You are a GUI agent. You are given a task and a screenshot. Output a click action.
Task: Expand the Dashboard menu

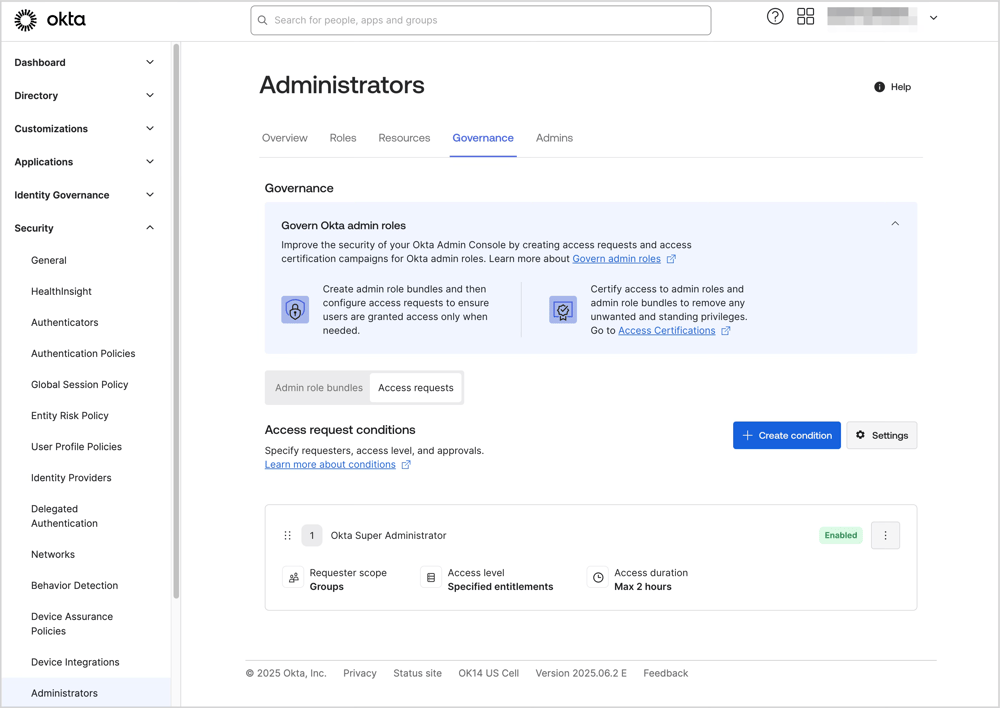[150, 63]
